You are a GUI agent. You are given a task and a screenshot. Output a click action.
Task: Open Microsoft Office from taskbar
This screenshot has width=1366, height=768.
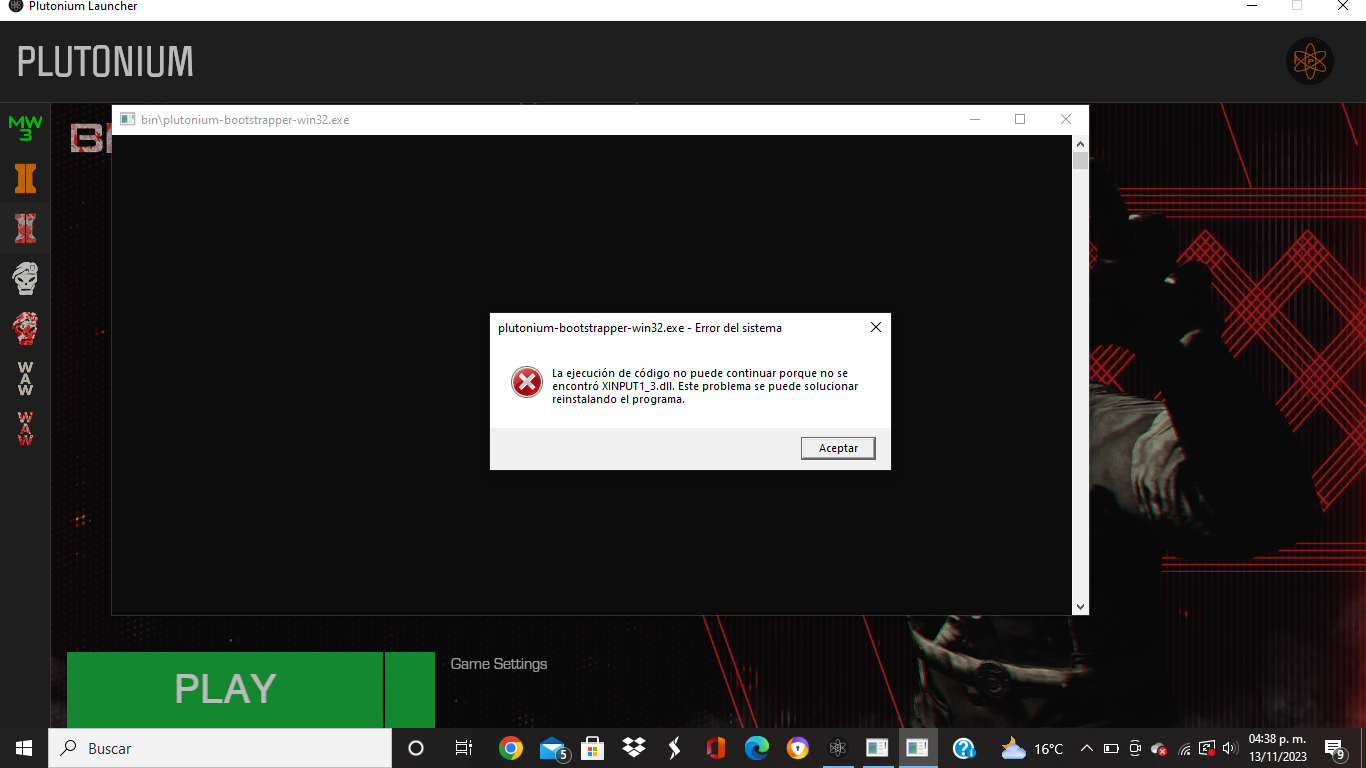715,748
